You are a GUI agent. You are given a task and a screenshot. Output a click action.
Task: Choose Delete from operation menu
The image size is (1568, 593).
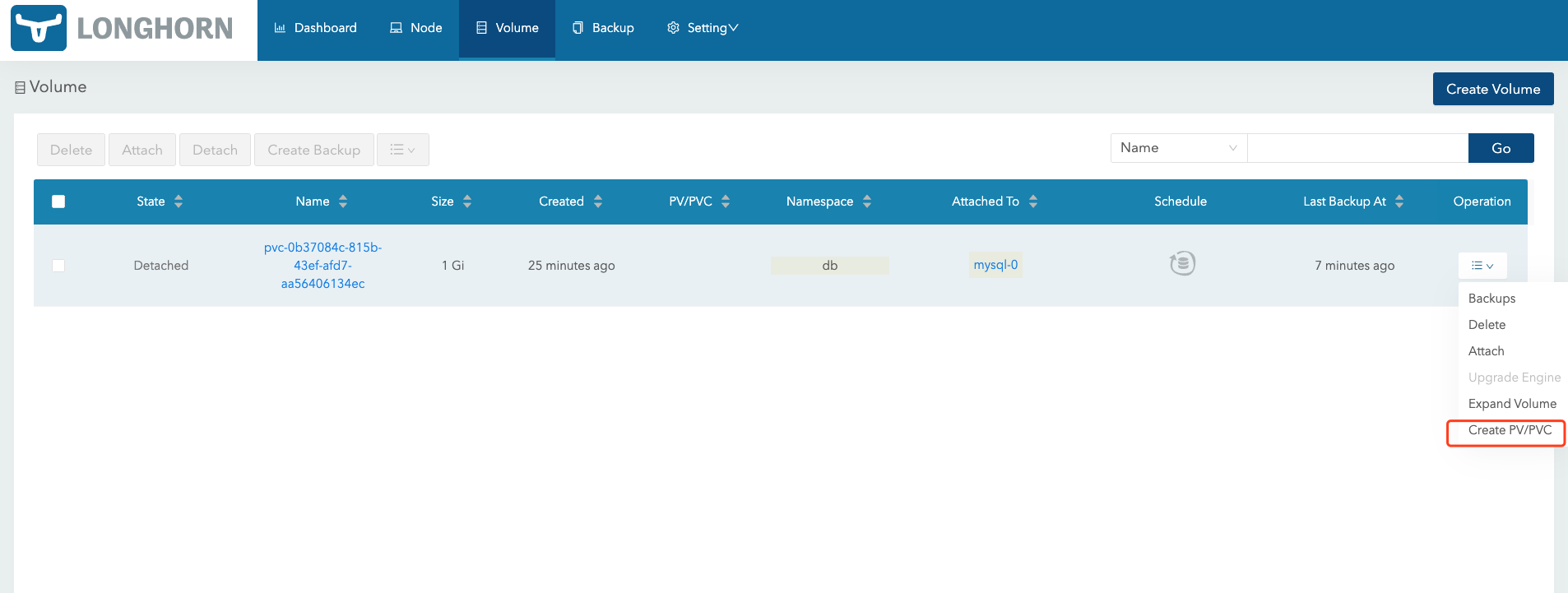click(x=1487, y=325)
